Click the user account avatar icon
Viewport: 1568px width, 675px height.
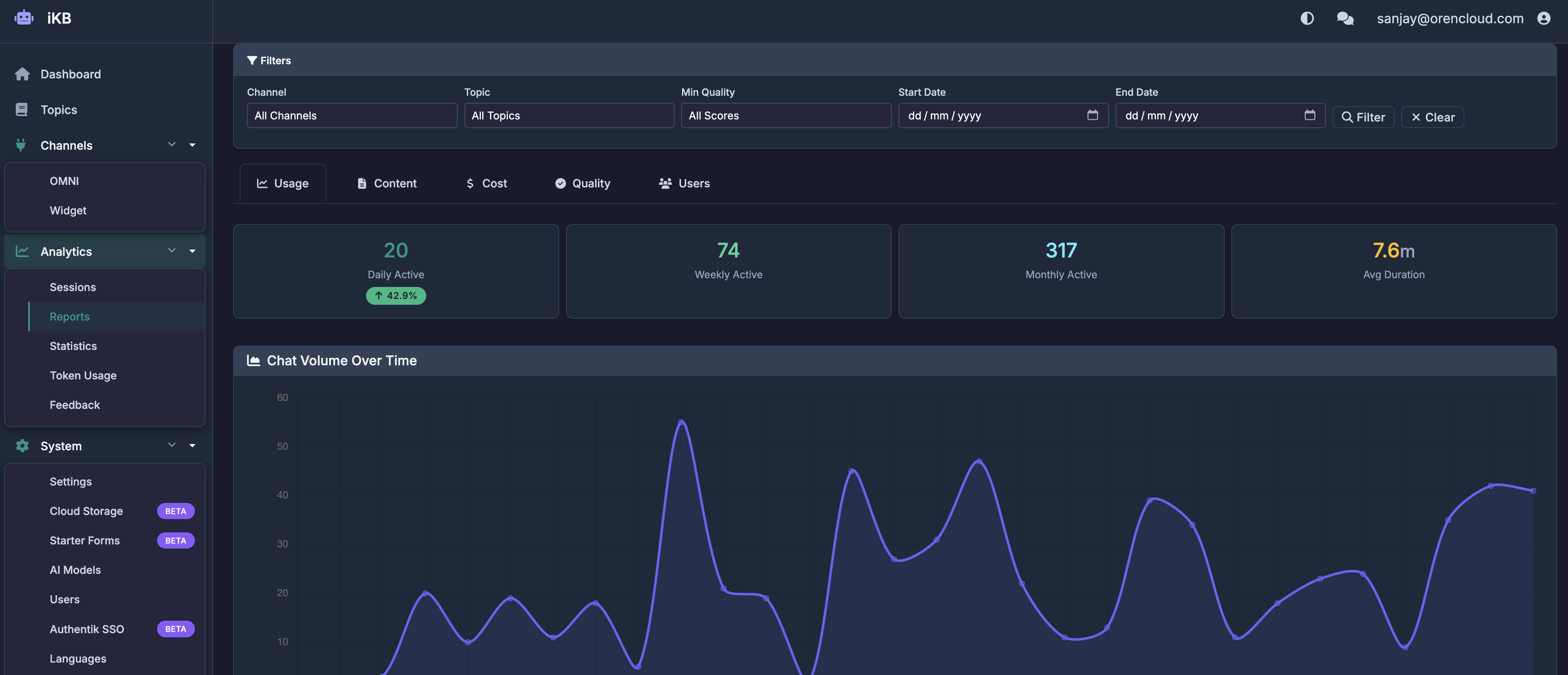click(1544, 18)
